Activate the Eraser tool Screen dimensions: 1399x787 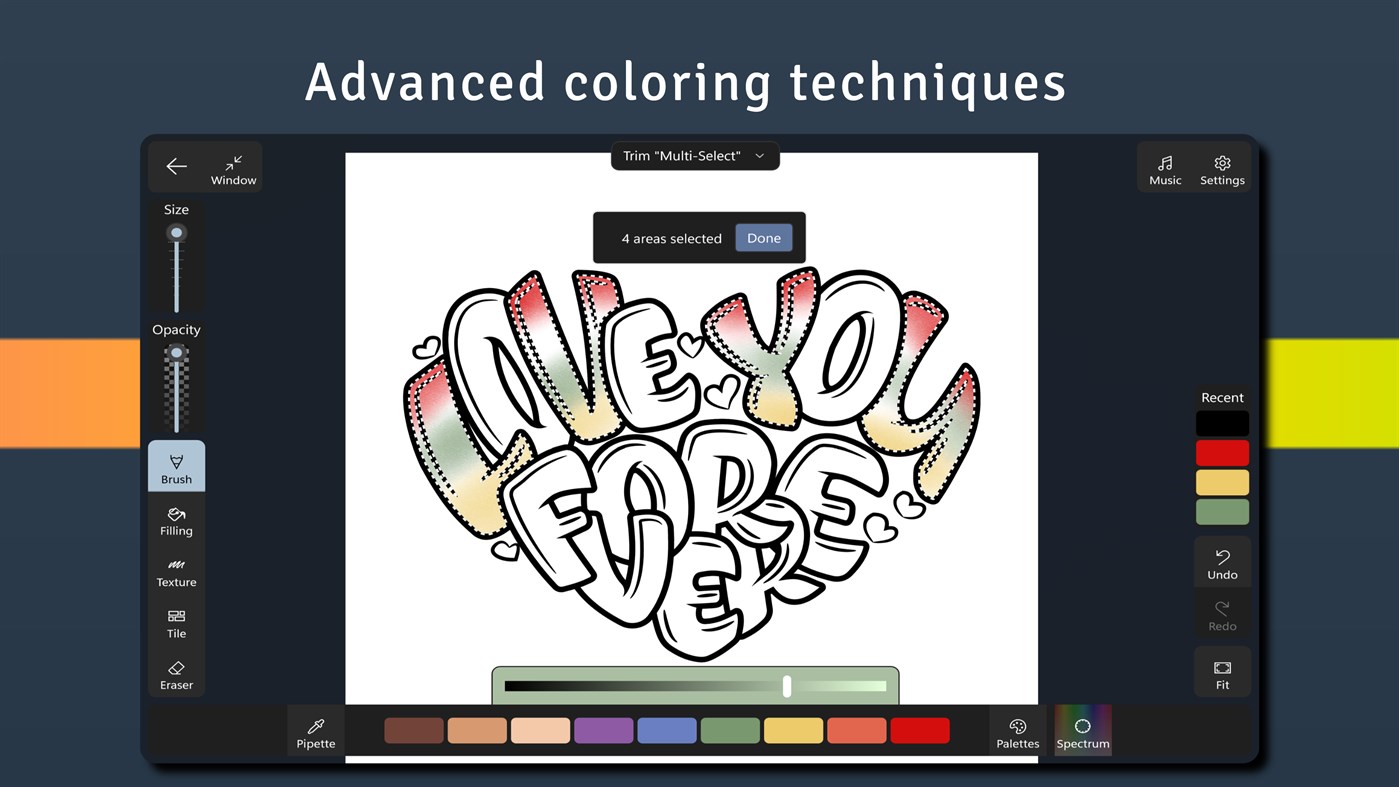176,676
